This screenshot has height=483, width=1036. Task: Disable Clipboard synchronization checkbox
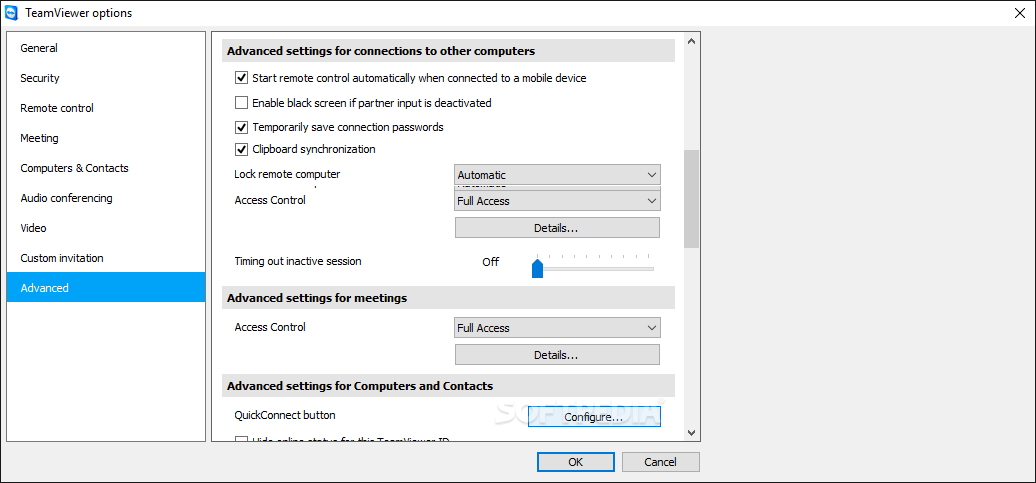(x=241, y=149)
